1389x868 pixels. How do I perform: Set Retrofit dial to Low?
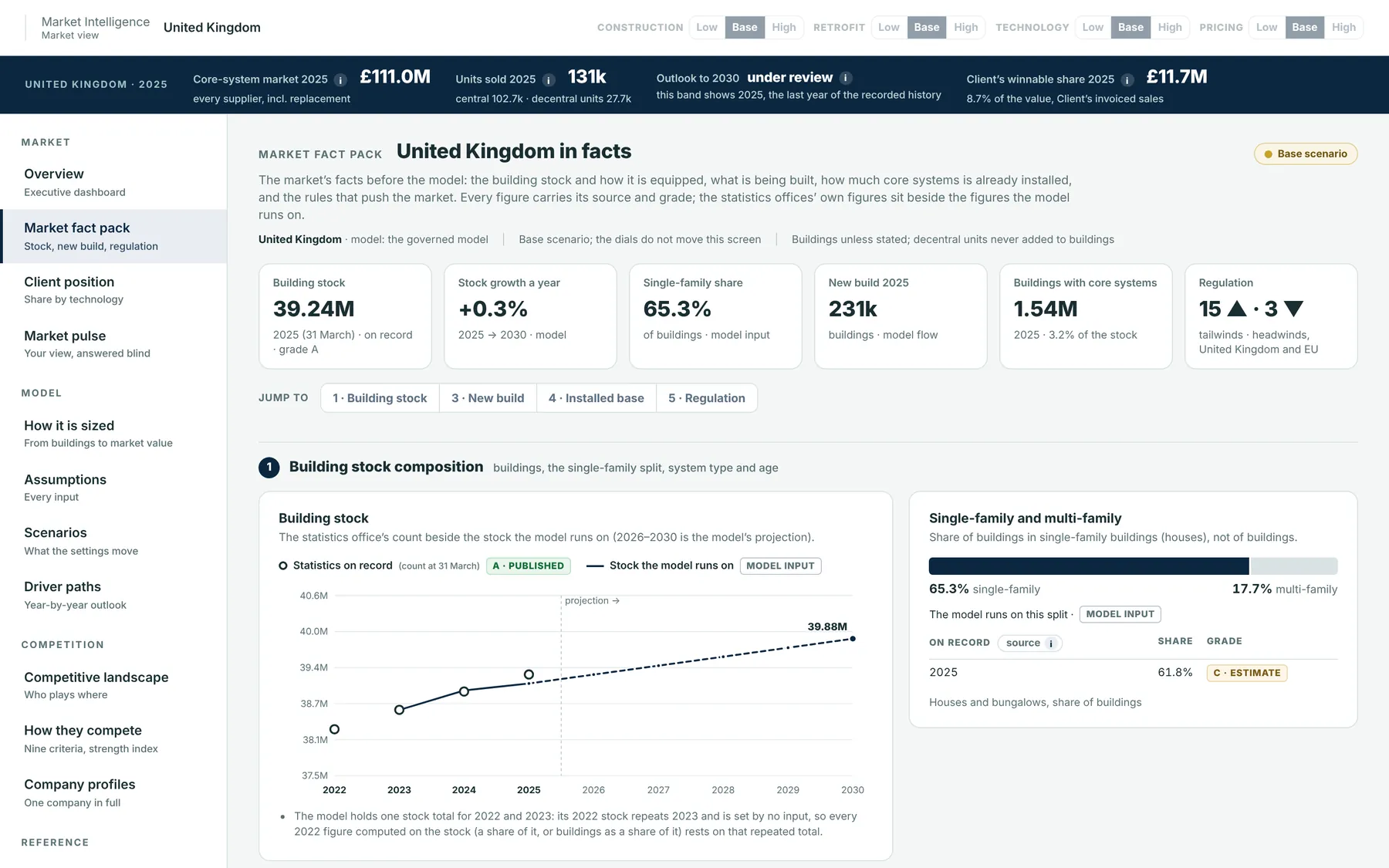point(889,27)
